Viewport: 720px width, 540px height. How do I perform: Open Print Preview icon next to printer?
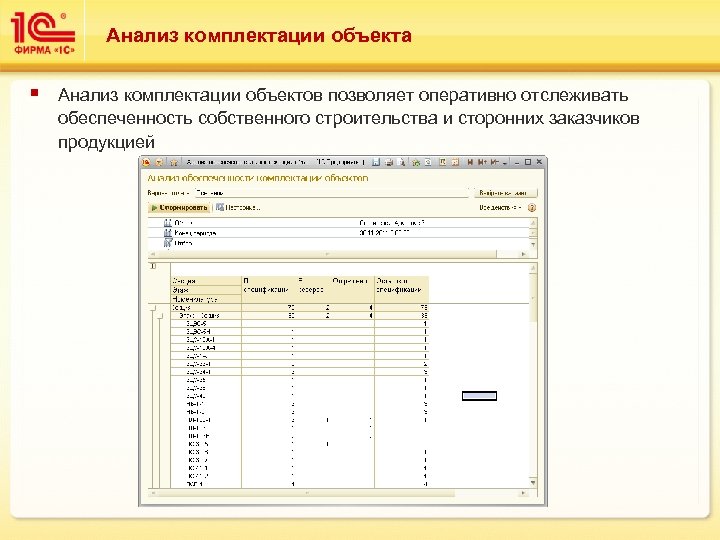coord(401,162)
